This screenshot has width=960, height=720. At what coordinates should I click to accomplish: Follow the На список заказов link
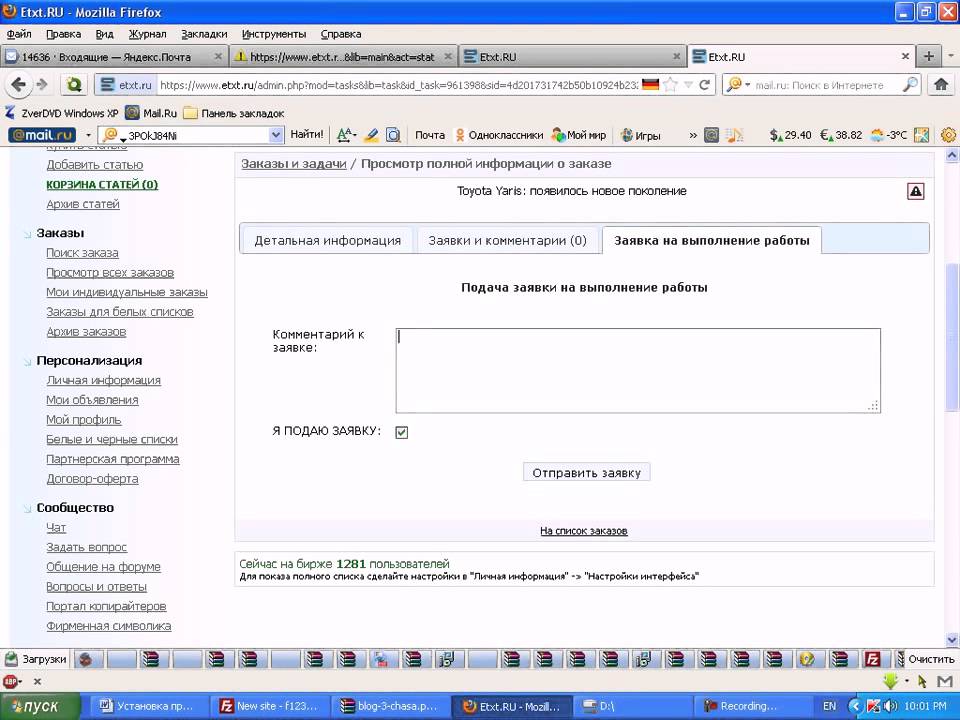583,531
